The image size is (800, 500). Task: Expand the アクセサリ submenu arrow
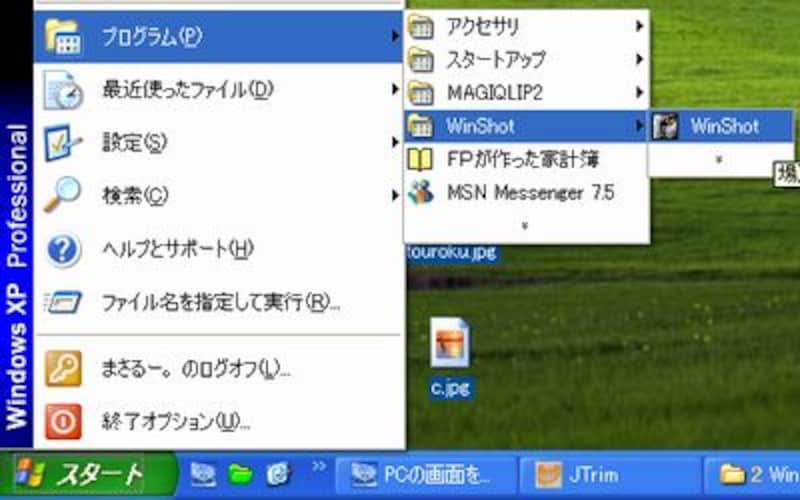coord(639,26)
